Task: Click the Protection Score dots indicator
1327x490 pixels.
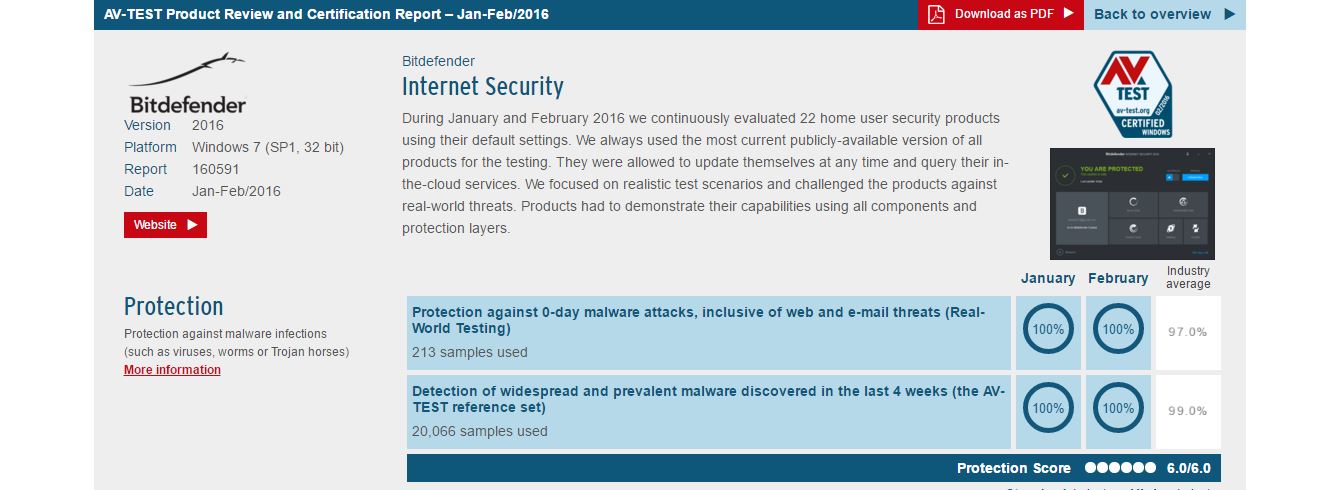Action: coord(1120,468)
